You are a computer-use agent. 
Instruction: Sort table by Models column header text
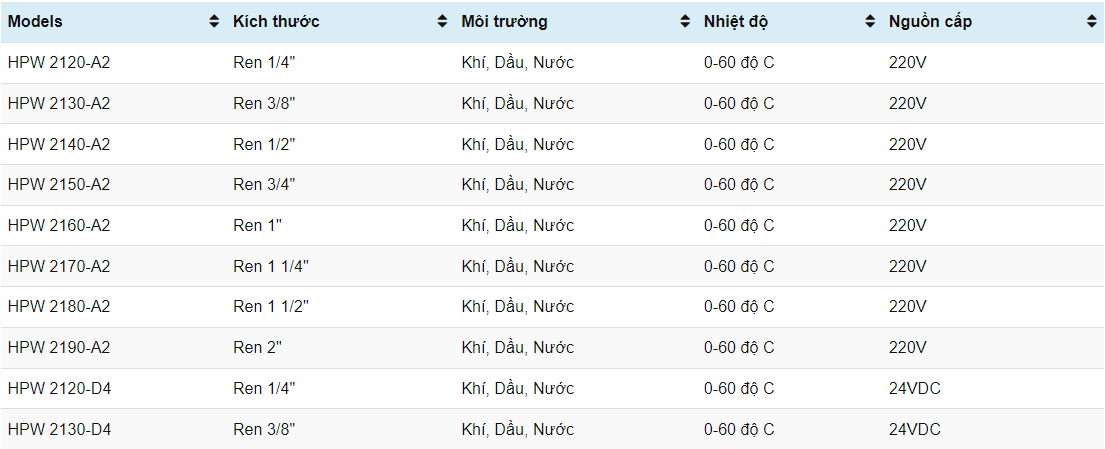tap(36, 22)
